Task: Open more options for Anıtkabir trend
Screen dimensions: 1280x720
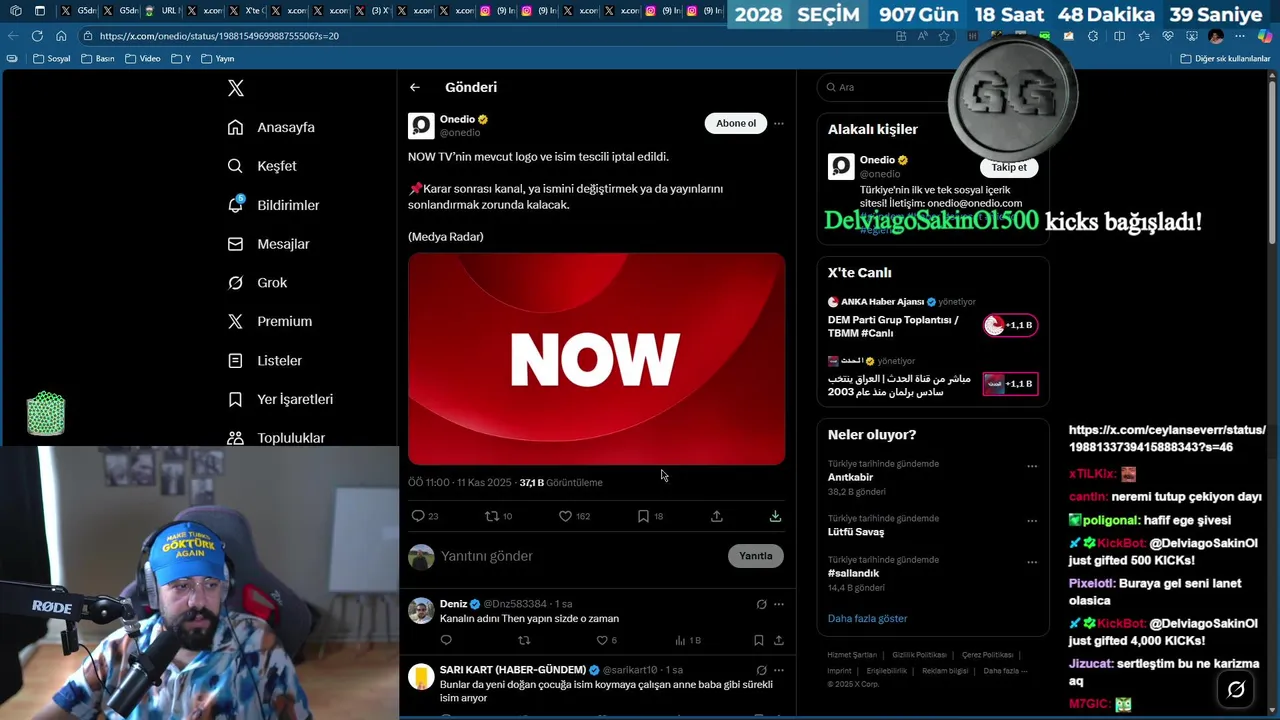Action: point(1032,466)
